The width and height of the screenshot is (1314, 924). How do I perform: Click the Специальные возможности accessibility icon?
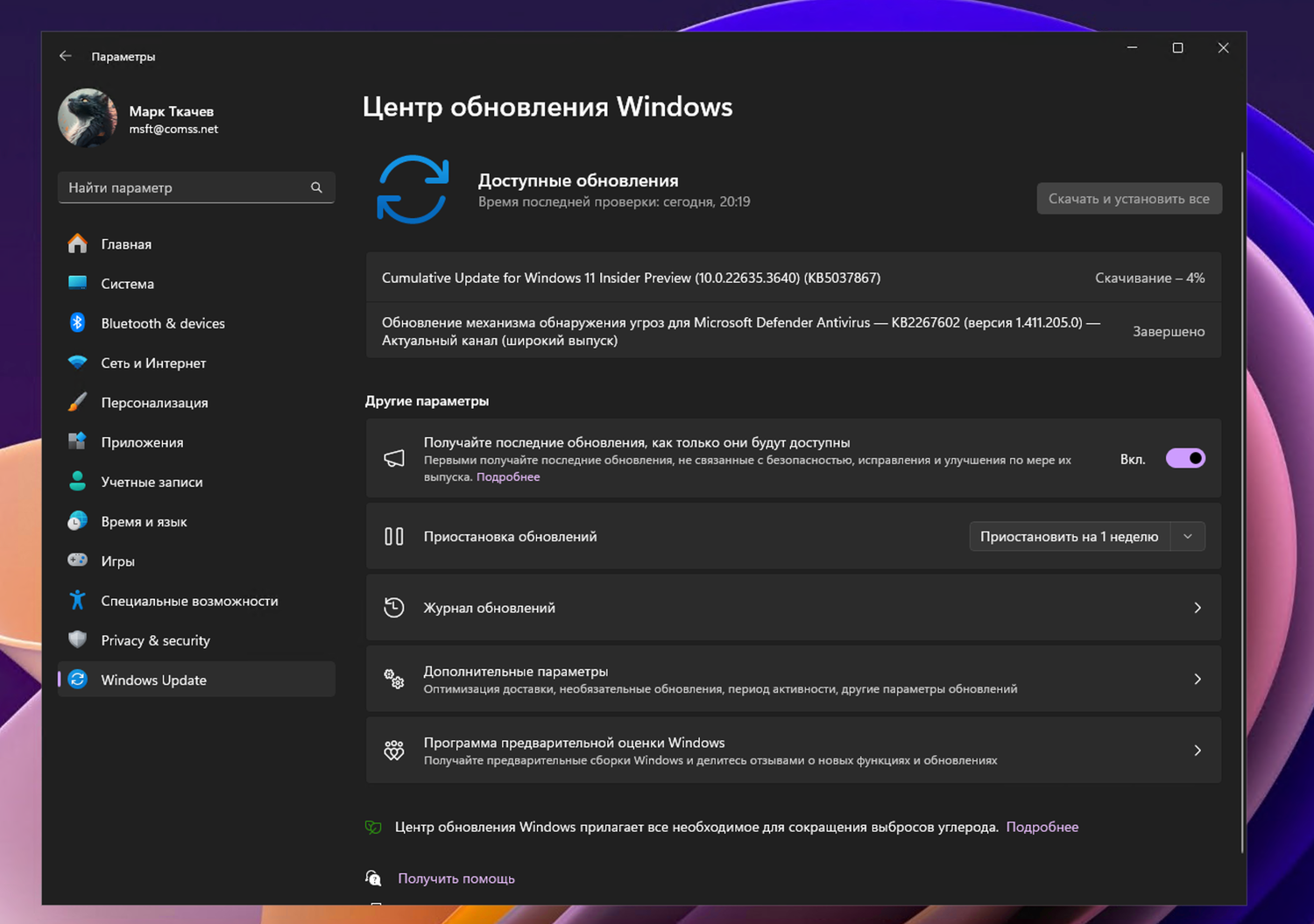(x=77, y=600)
